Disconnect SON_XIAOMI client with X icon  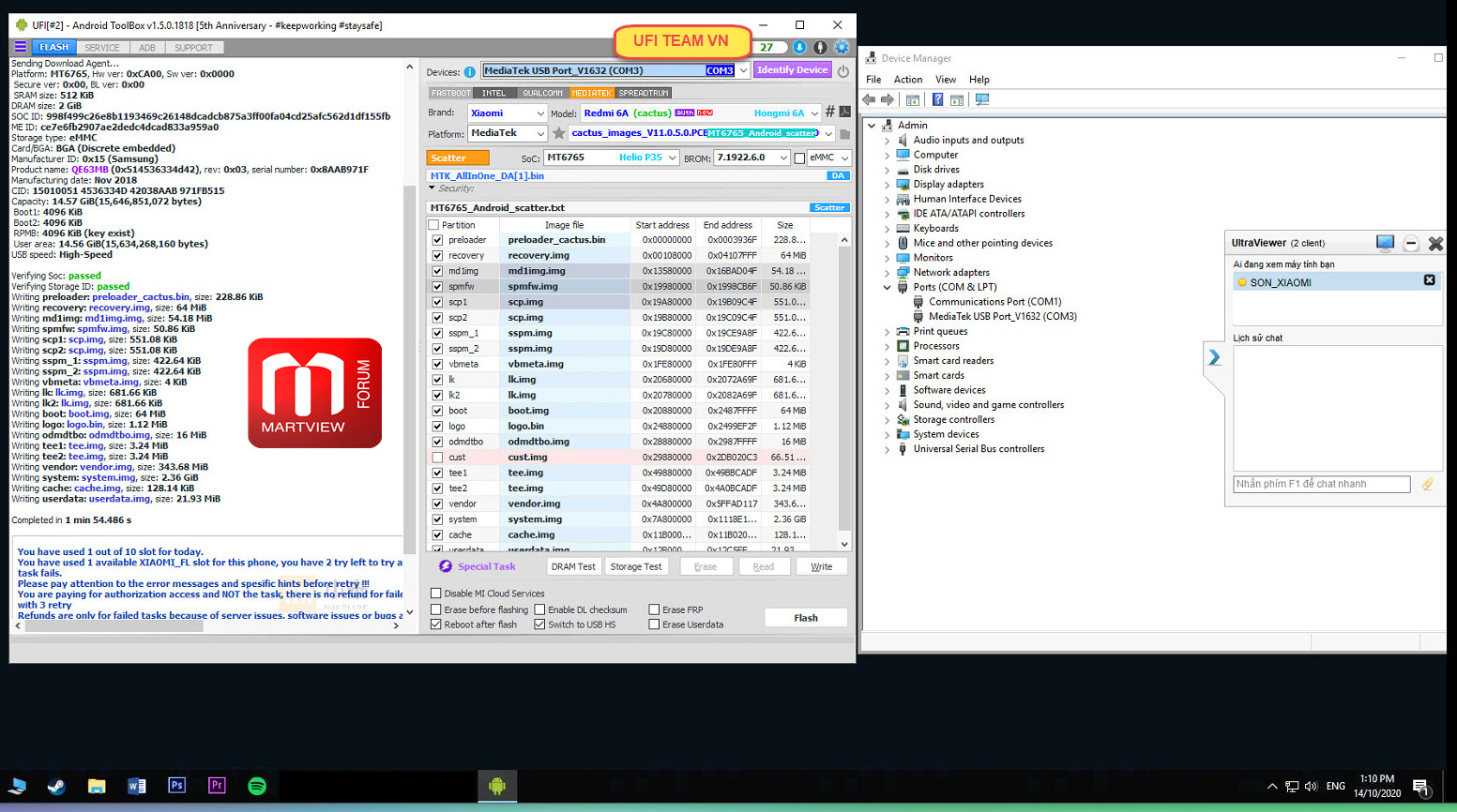click(x=1429, y=280)
